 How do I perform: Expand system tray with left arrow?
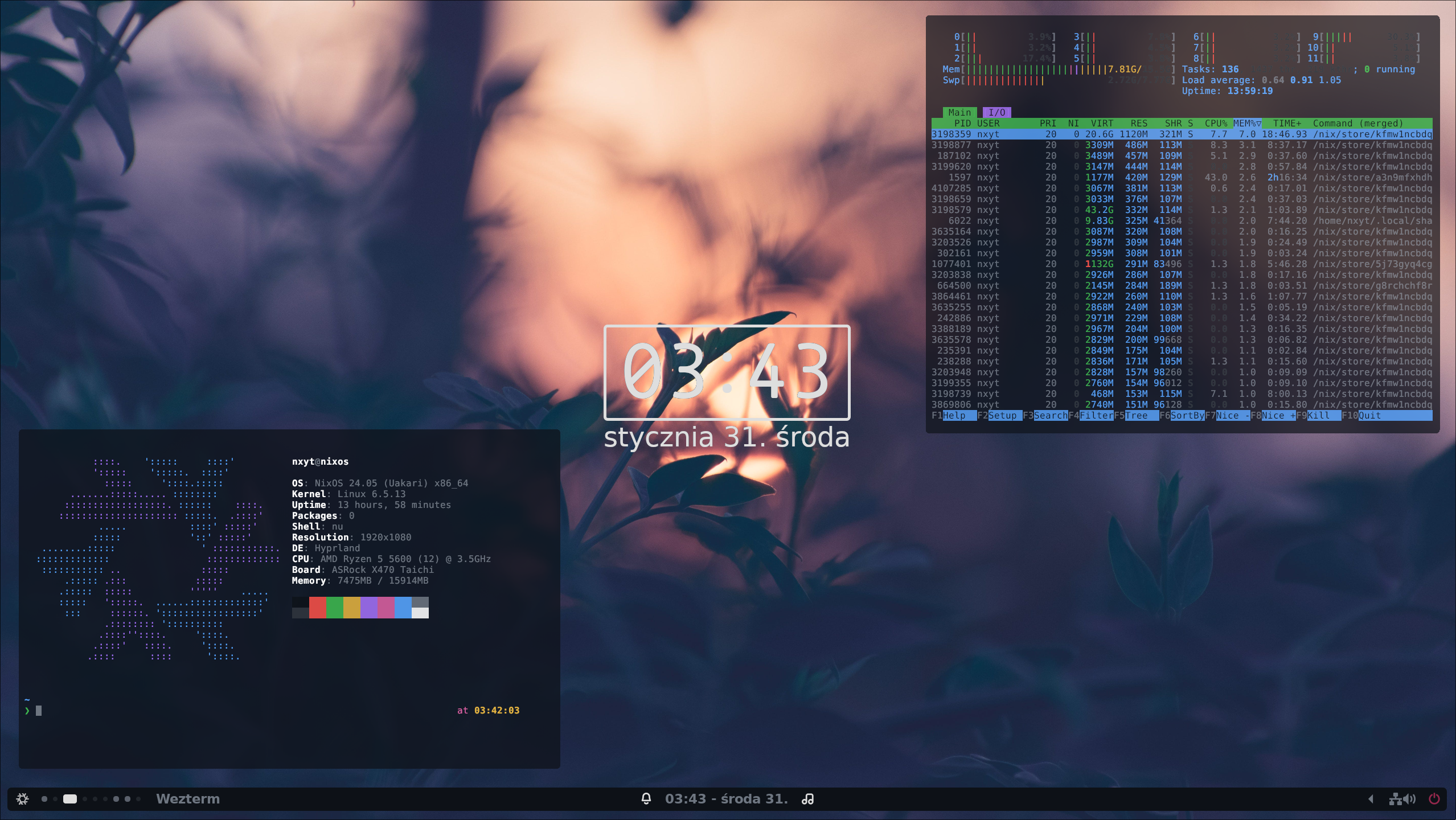point(1371,799)
